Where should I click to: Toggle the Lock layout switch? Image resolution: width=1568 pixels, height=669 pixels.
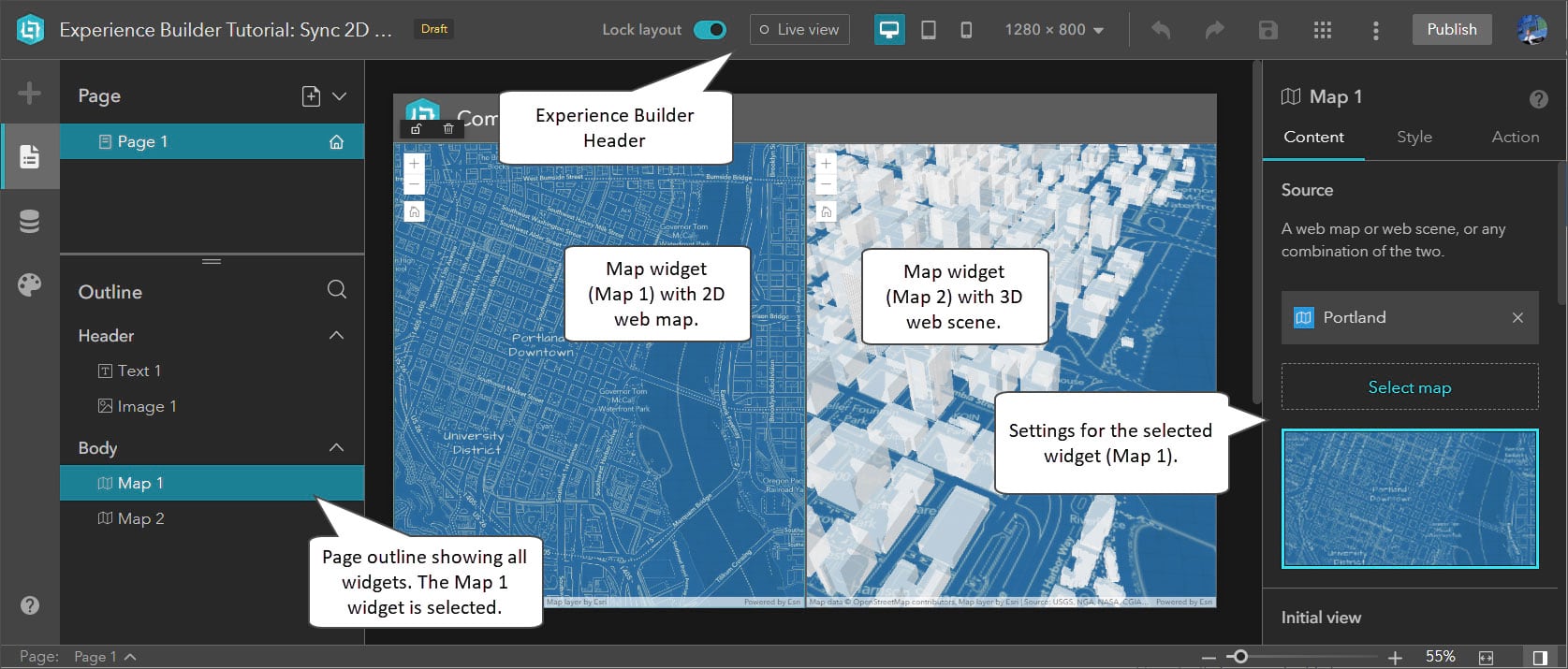[x=710, y=30]
